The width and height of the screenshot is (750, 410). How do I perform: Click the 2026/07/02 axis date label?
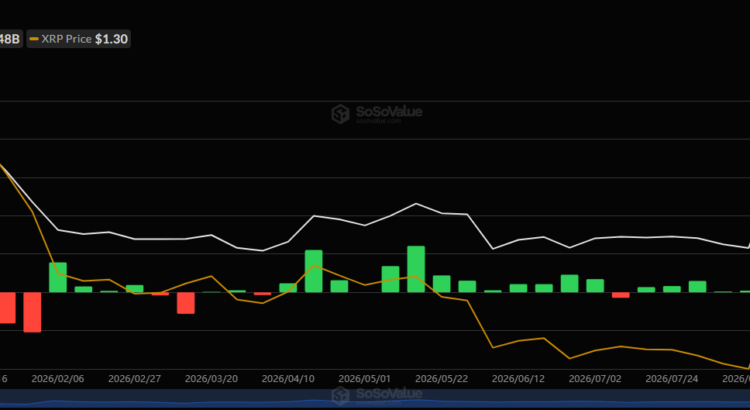click(595, 379)
